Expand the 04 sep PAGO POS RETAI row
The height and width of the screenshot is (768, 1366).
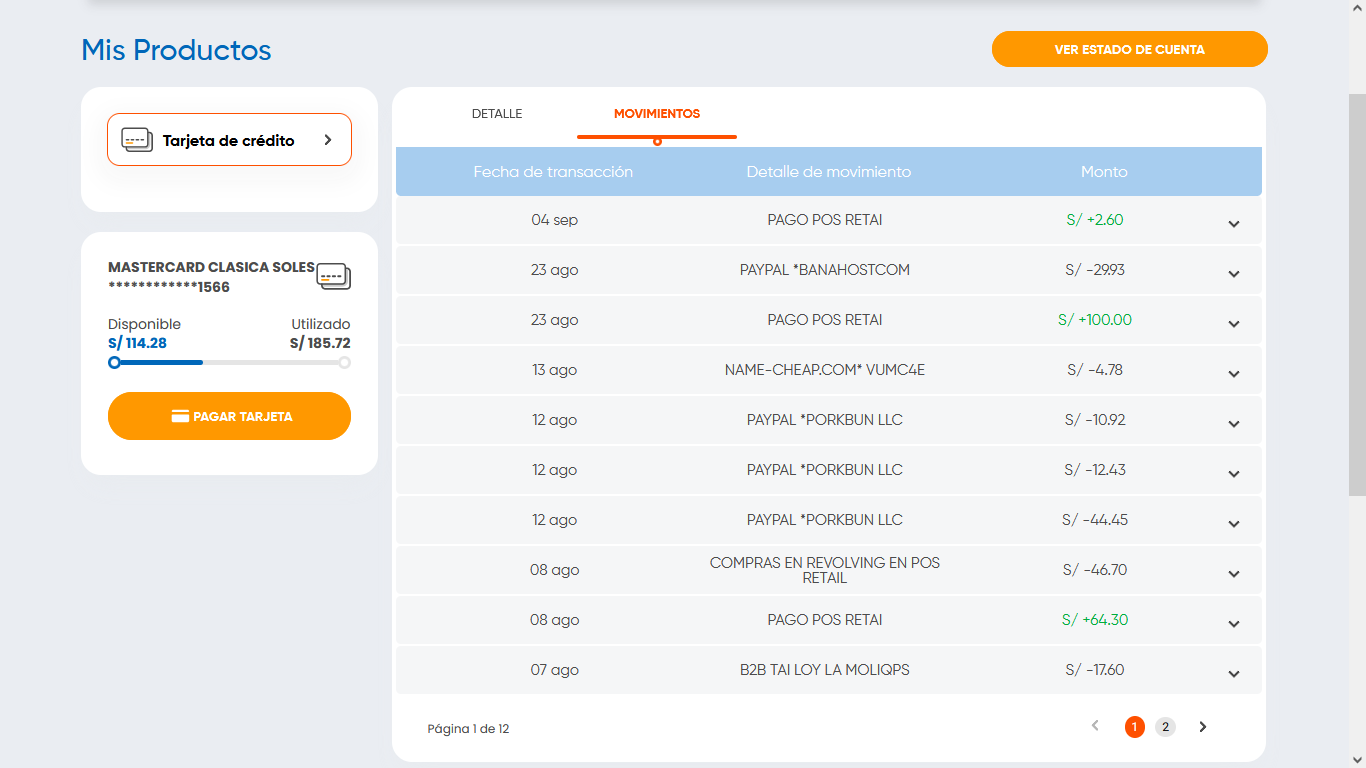1234,224
